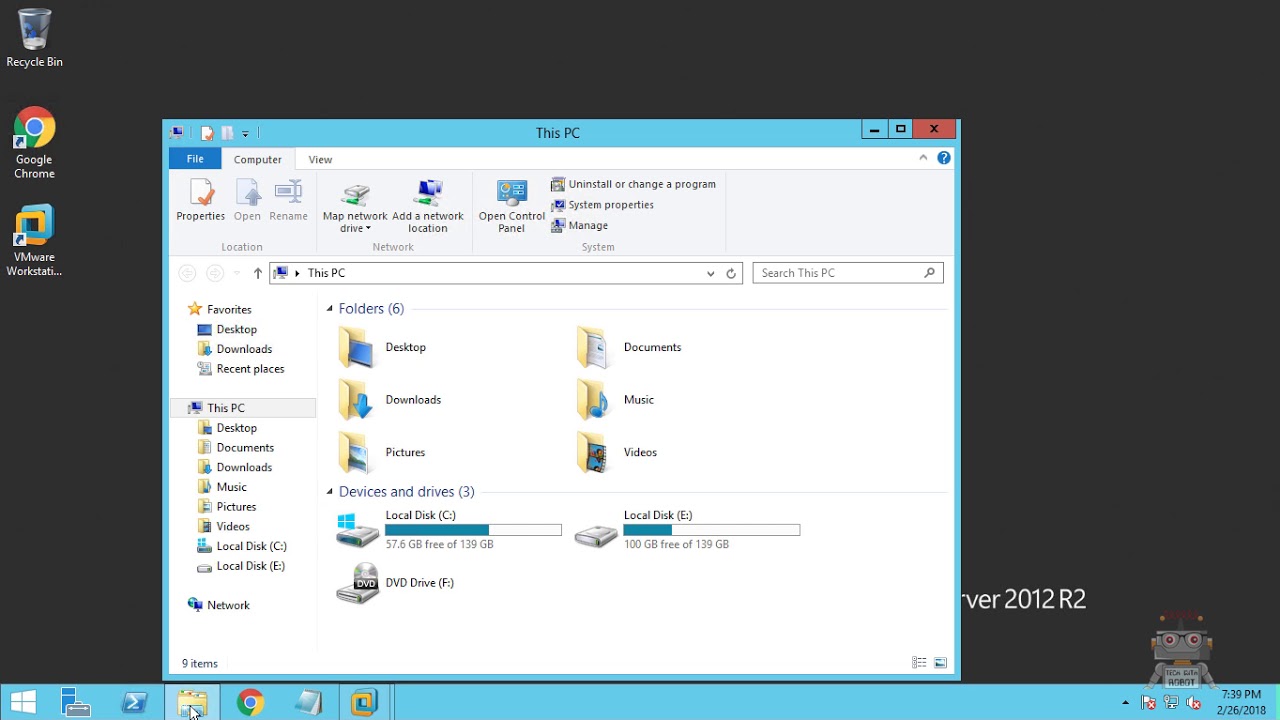Open recent locations dropdown arrow
This screenshot has width=1280, height=720.
pos(236,273)
